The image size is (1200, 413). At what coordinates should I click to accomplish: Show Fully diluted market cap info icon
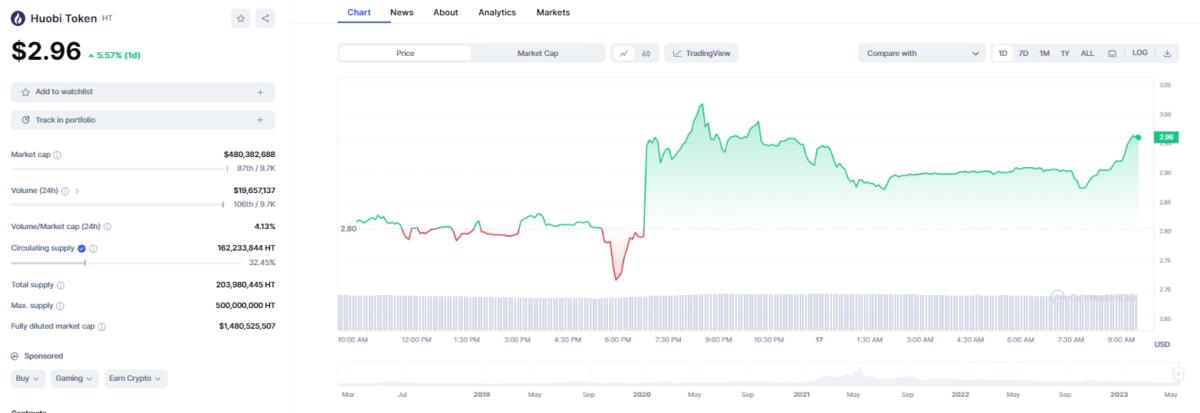pyautogui.click(x=102, y=326)
